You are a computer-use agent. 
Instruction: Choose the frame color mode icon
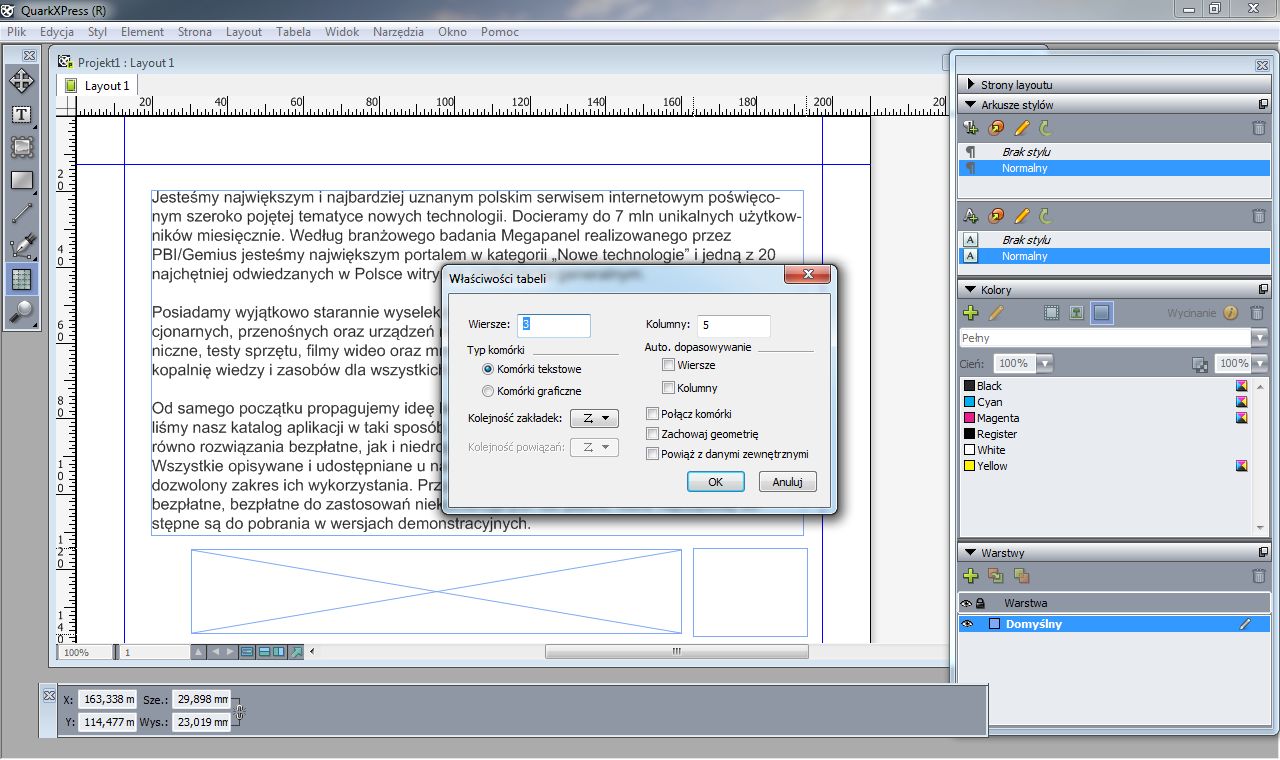point(1051,313)
